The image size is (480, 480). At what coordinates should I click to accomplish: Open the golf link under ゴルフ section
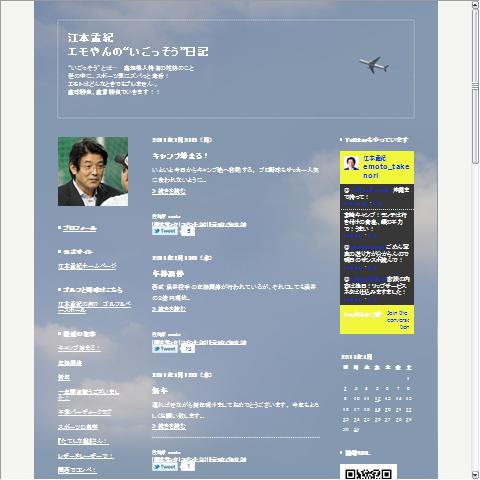(94, 307)
